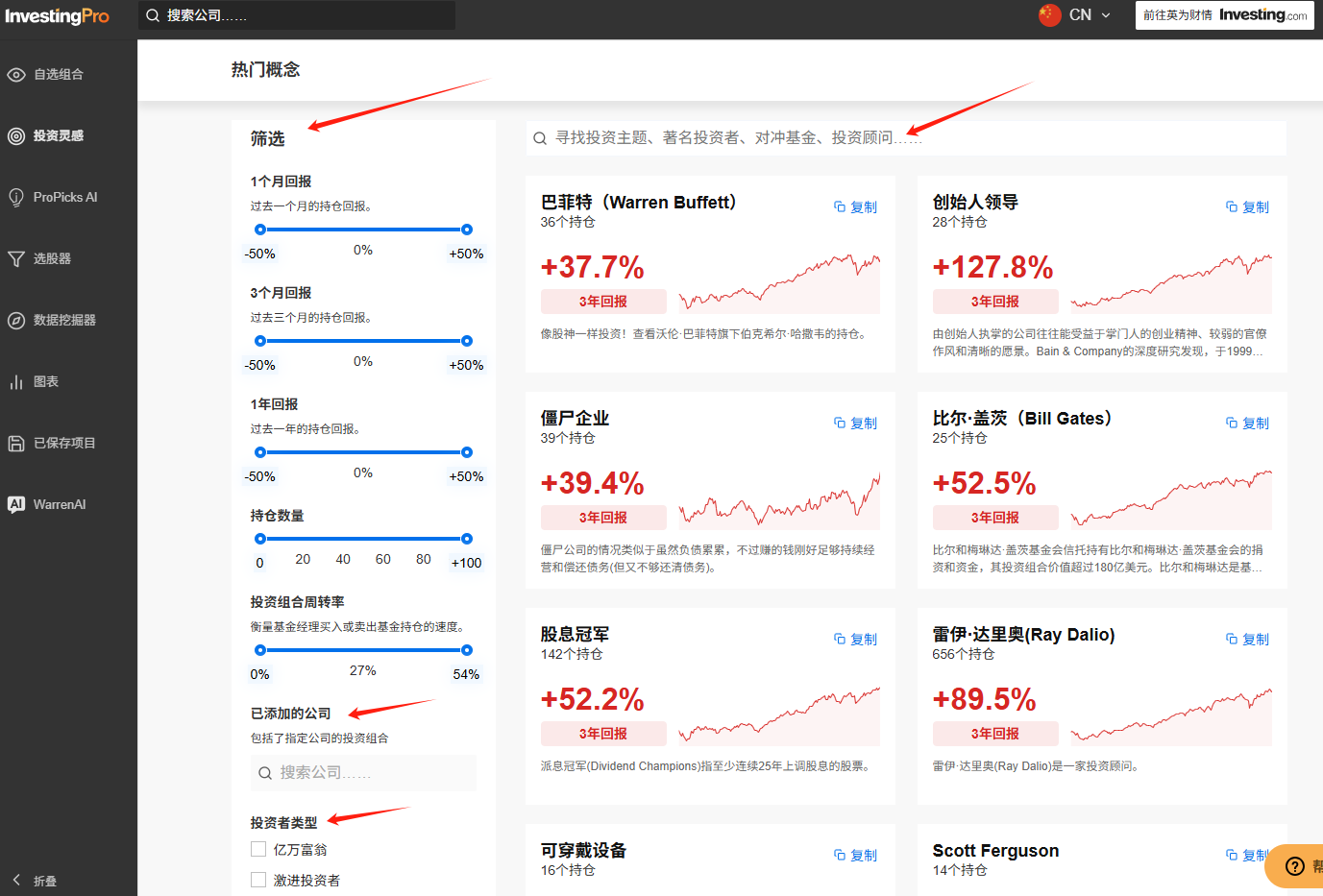
Task: Click the China flag icon
Action: (x=1050, y=14)
